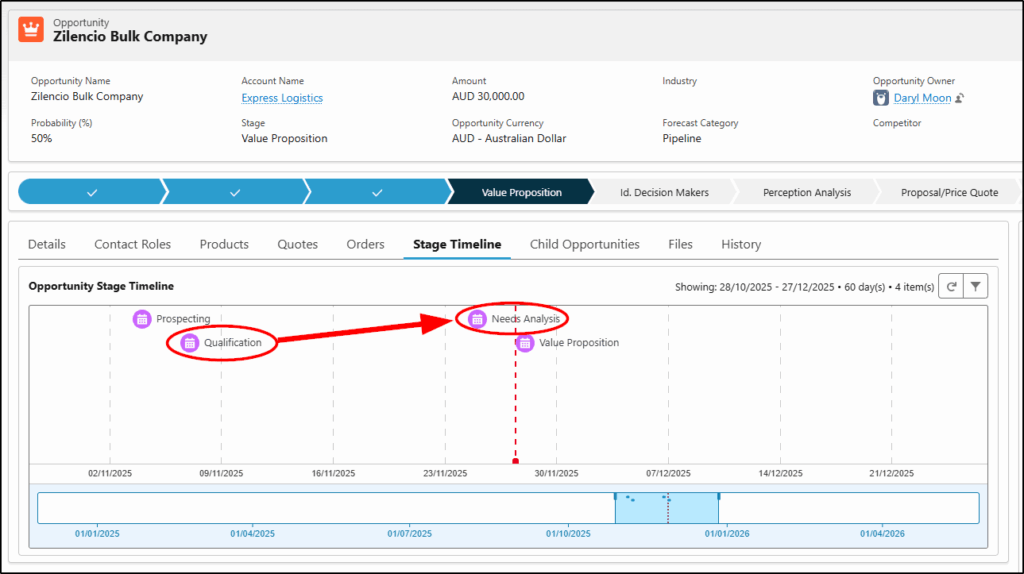Click the orange crown Opportunity icon

coord(32,29)
